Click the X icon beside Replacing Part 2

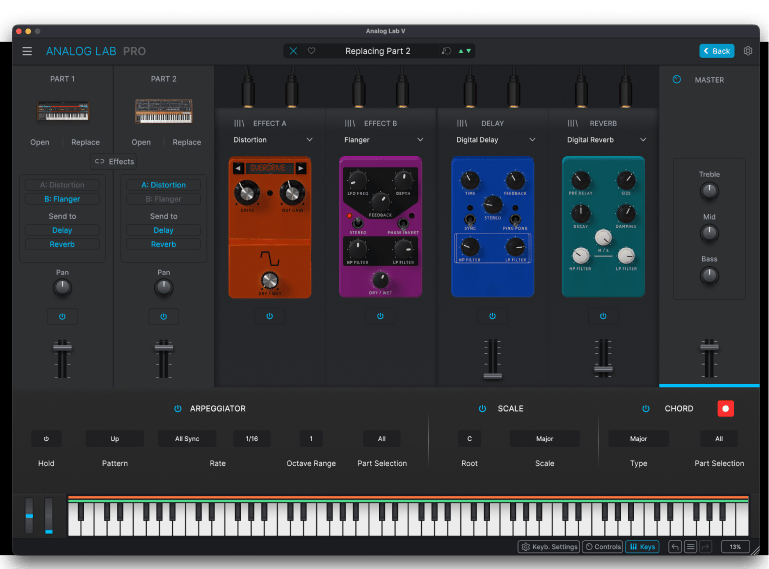[293, 51]
